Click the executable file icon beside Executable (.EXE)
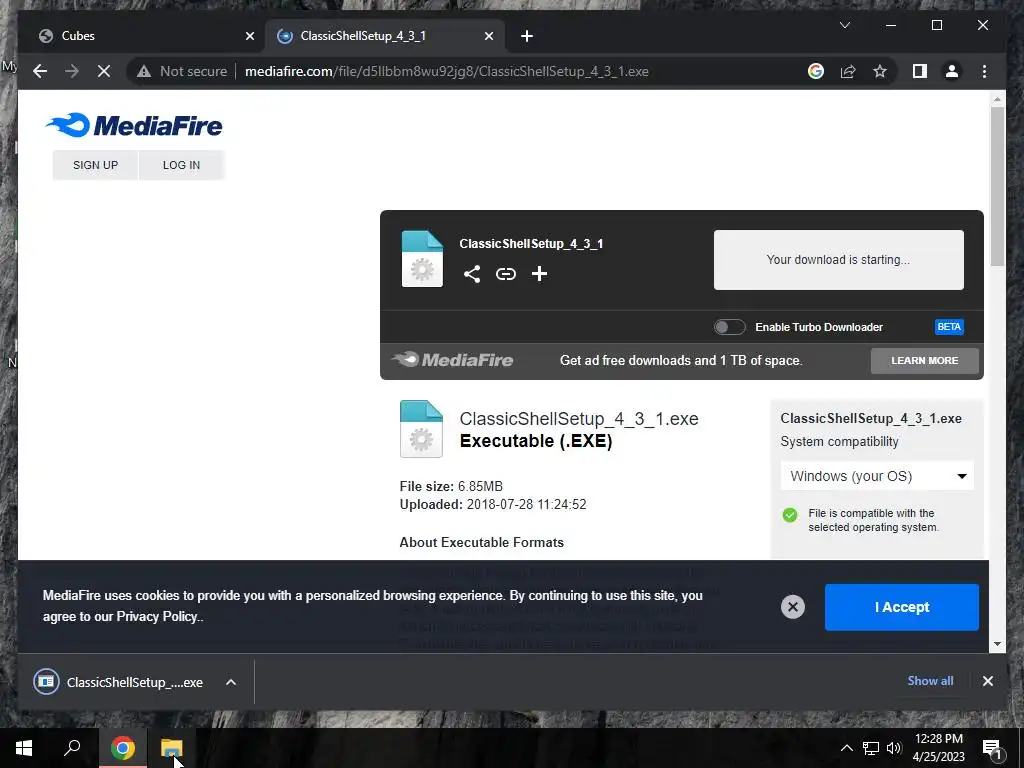Image resolution: width=1024 pixels, height=768 pixels. 421,428
